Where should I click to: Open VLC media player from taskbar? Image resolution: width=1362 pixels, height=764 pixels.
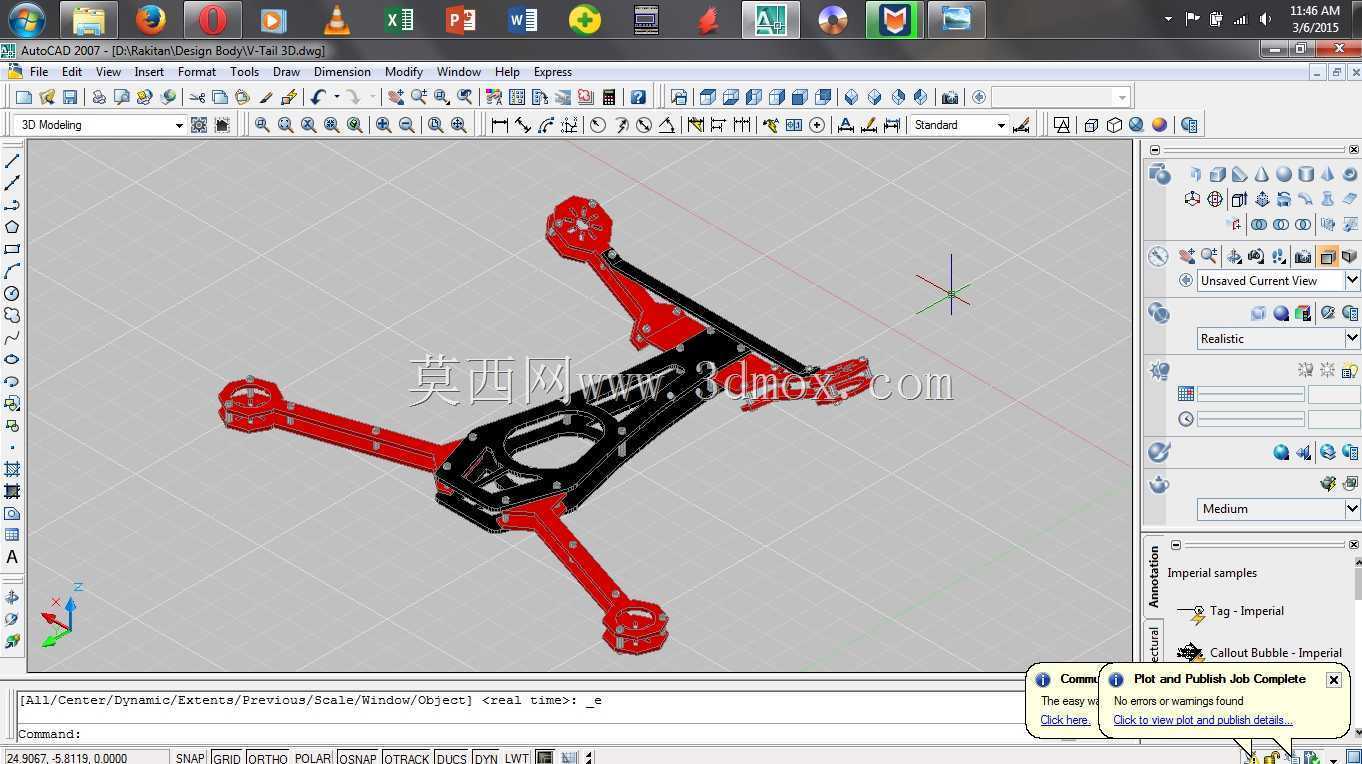337,19
